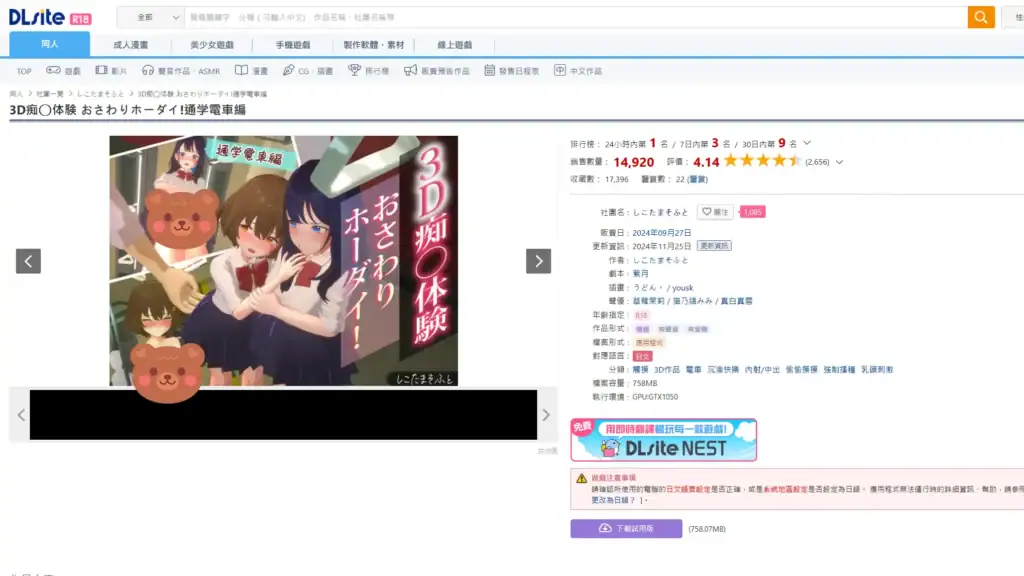
Task: Click the warning triangle notice icon
Action: tap(581, 478)
